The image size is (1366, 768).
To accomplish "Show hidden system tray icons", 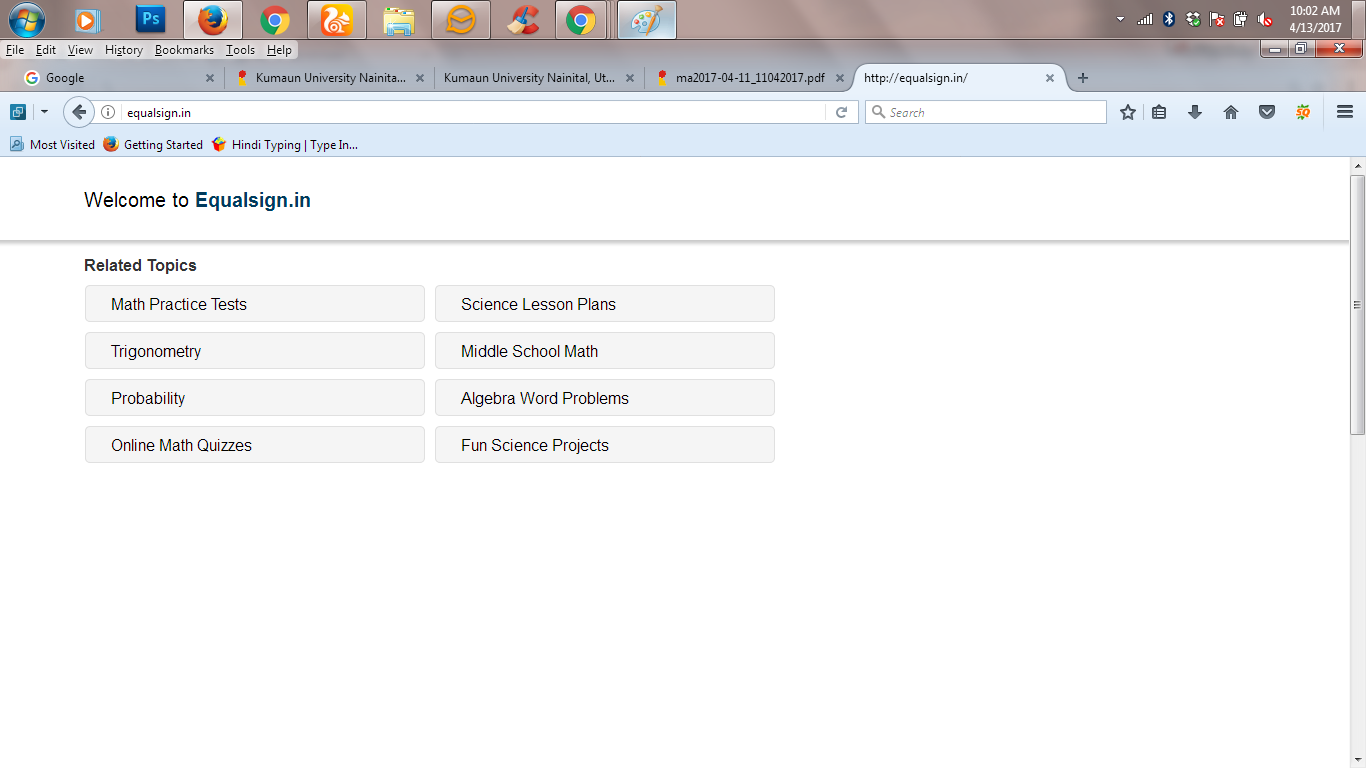I will tap(1120, 19).
